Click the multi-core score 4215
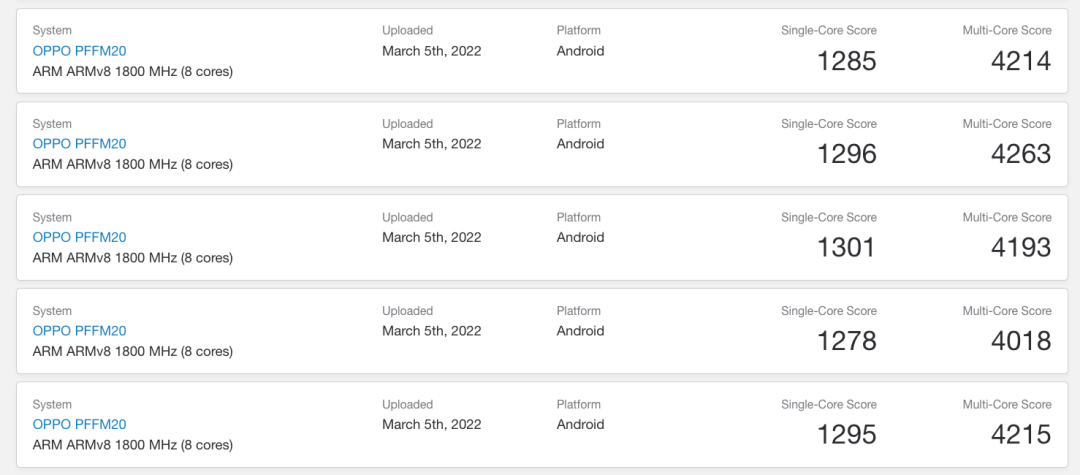The image size is (1080, 475). [1021, 434]
